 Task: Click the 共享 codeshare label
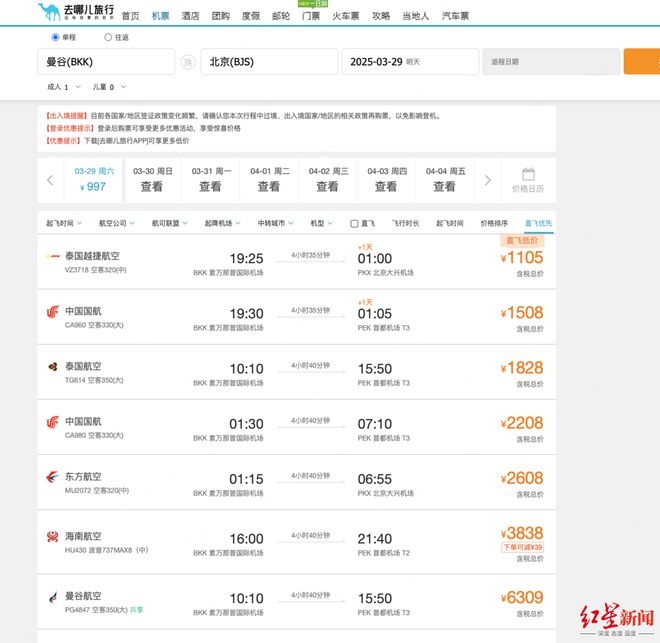[x=136, y=610]
